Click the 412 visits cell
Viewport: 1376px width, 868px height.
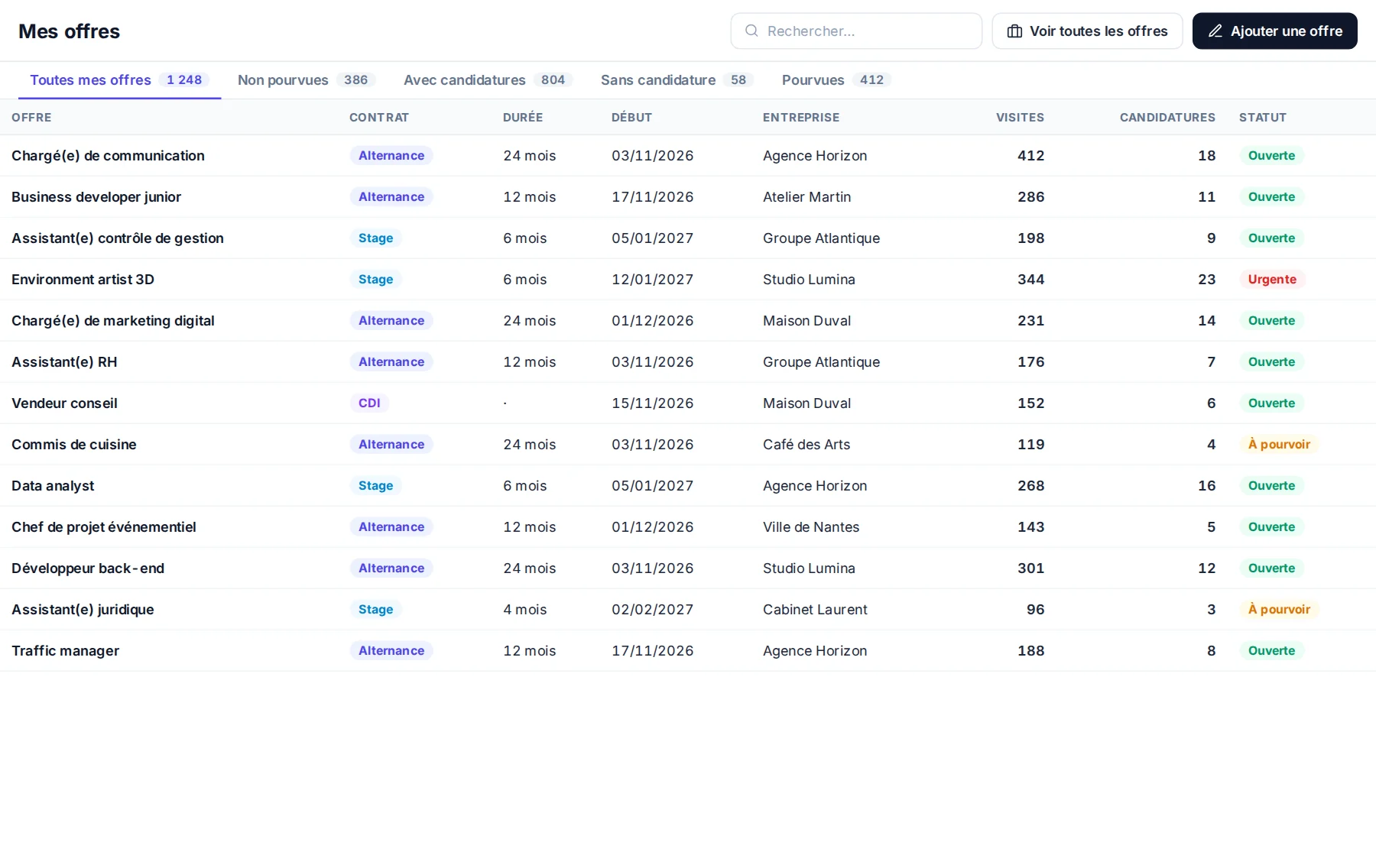pos(1030,156)
